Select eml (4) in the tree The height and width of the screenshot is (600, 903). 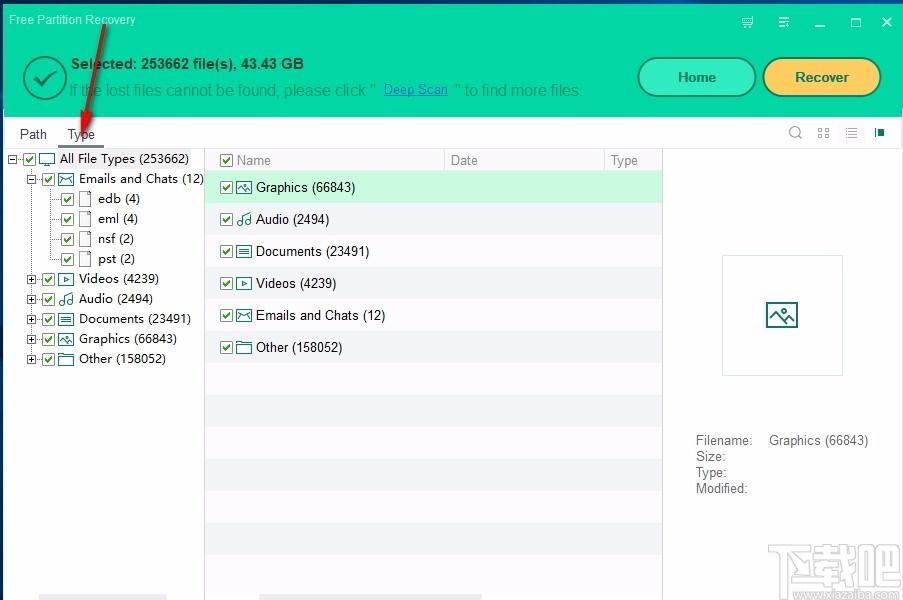pyautogui.click(x=118, y=219)
